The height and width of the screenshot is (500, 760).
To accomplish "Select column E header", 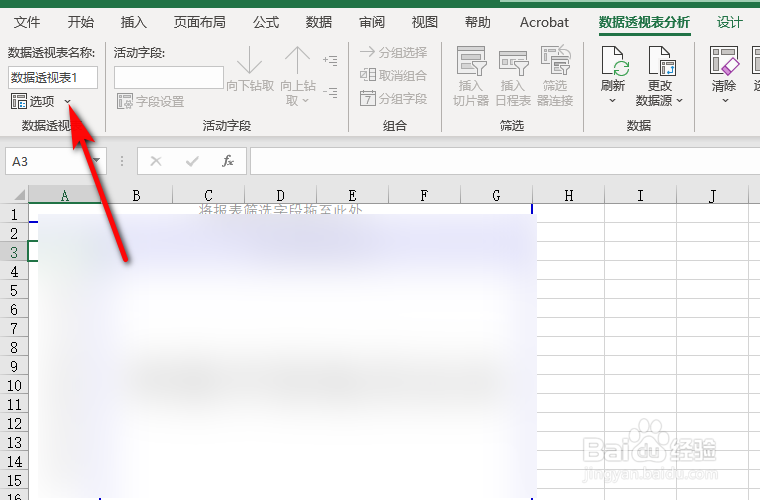I will [352, 195].
